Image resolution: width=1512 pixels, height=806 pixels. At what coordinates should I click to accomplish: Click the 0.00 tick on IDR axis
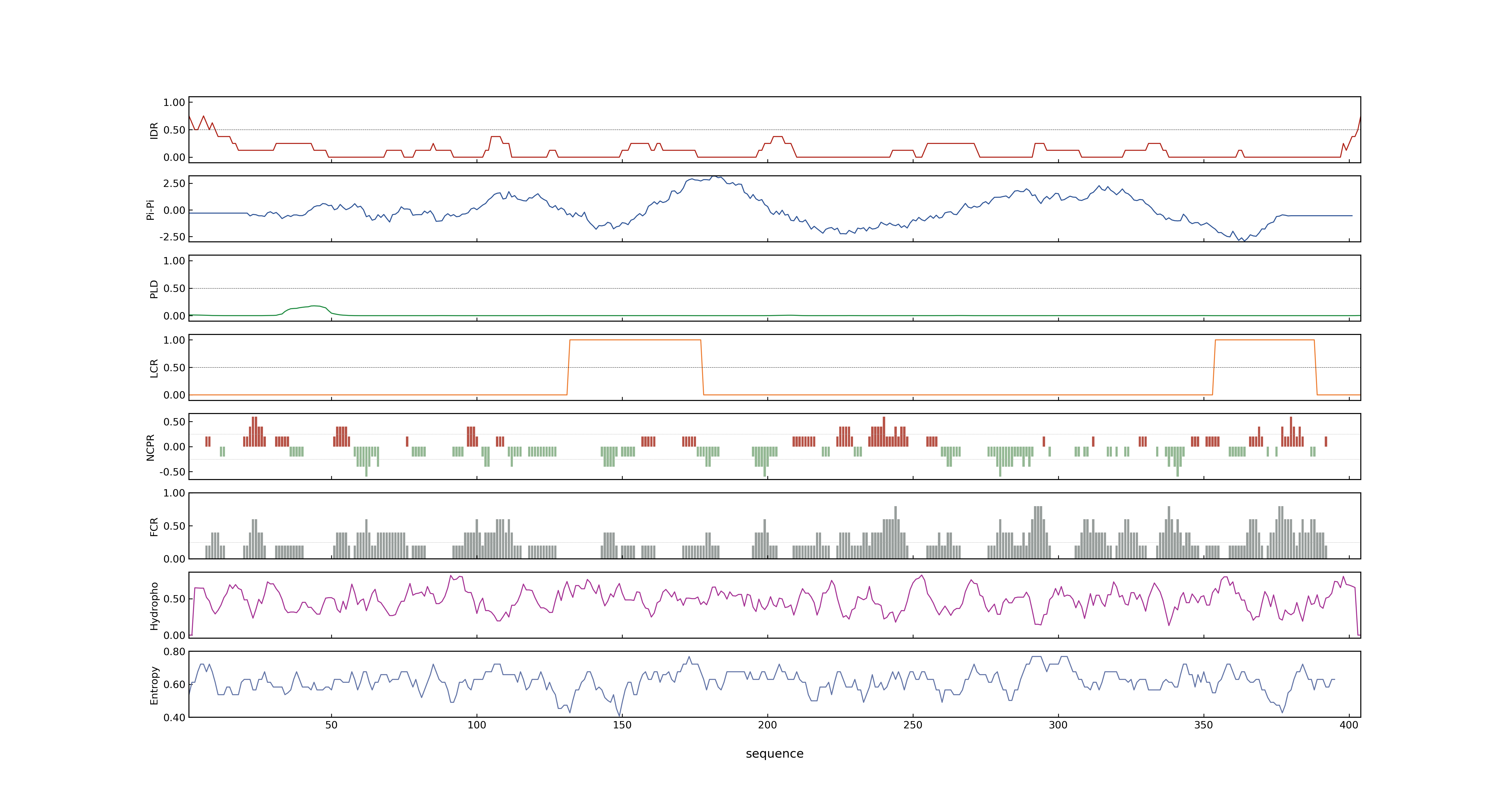tap(174, 157)
